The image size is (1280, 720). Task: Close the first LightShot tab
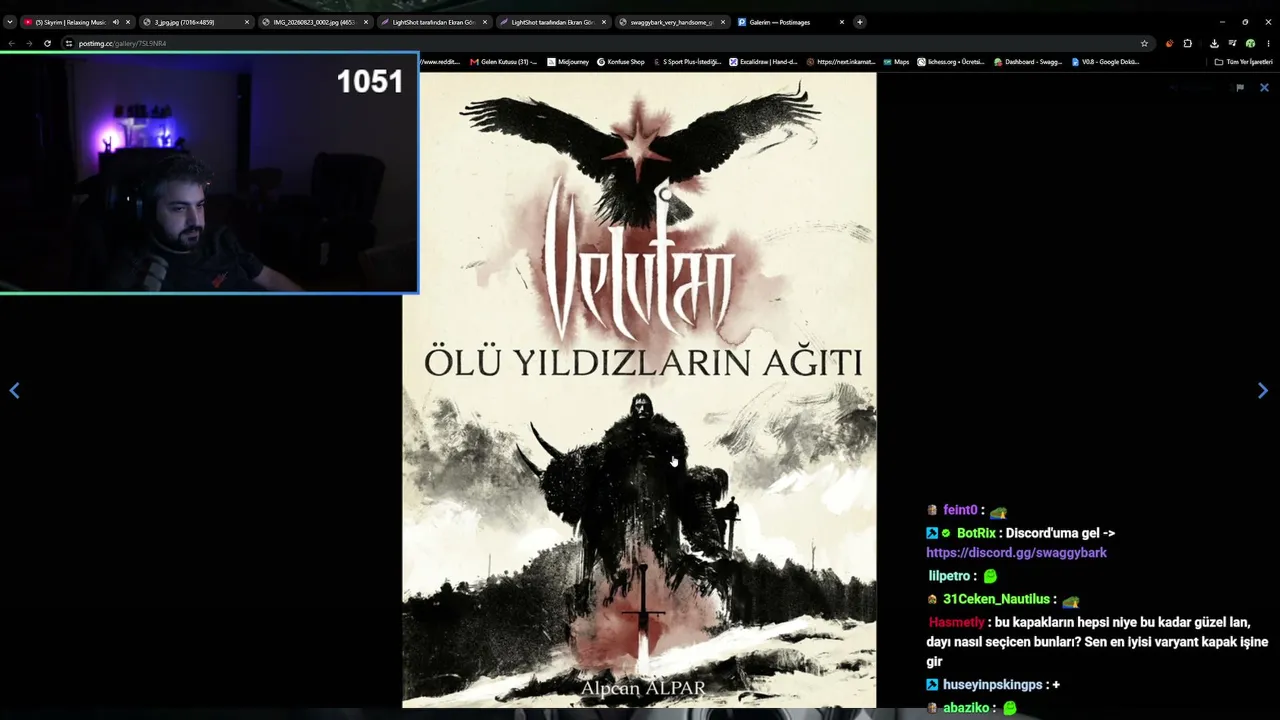coord(485,22)
